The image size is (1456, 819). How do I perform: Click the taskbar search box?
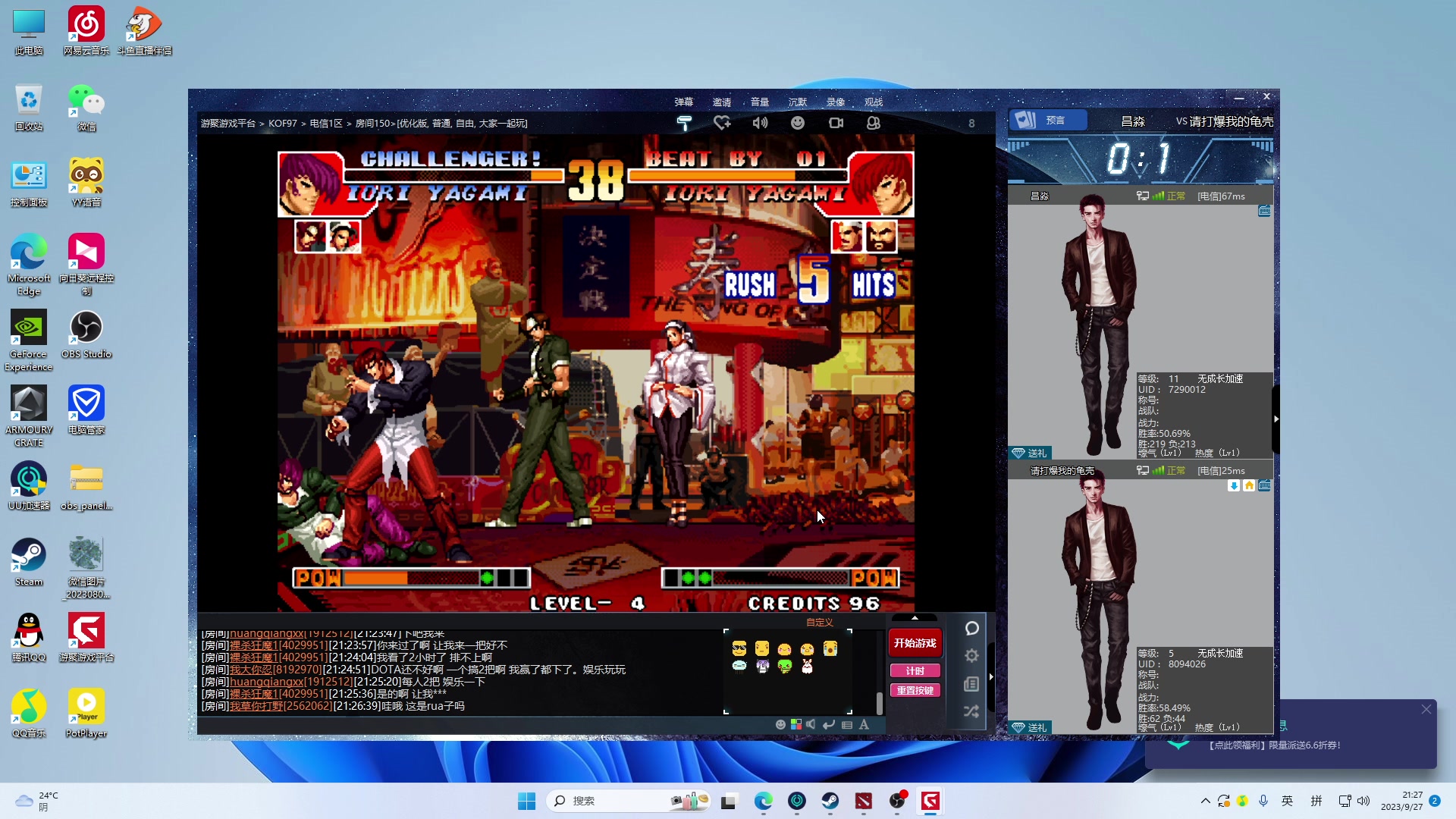tap(628, 801)
